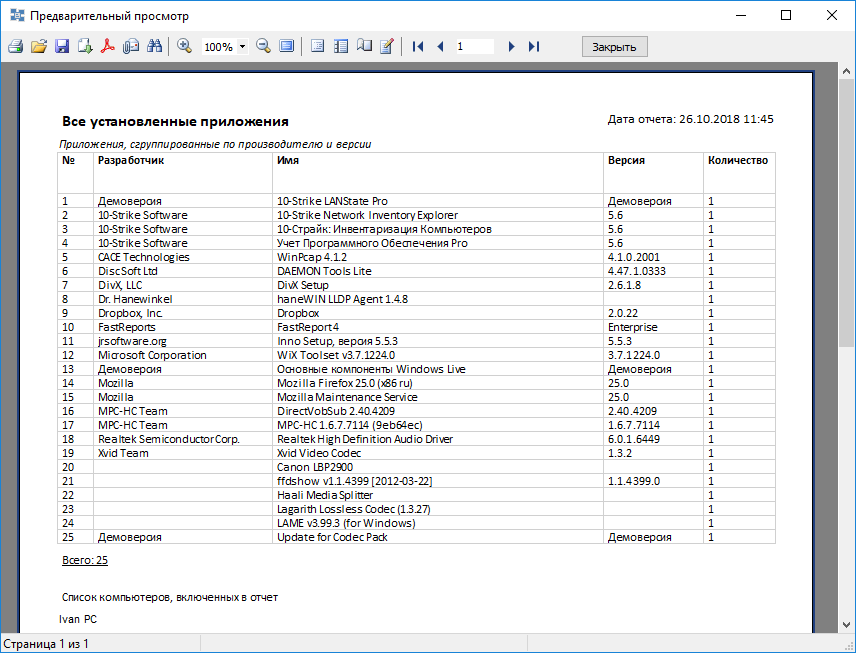Print the report using the printer icon
Image resolution: width=856 pixels, height=653 pixels.
coord(15,46)
